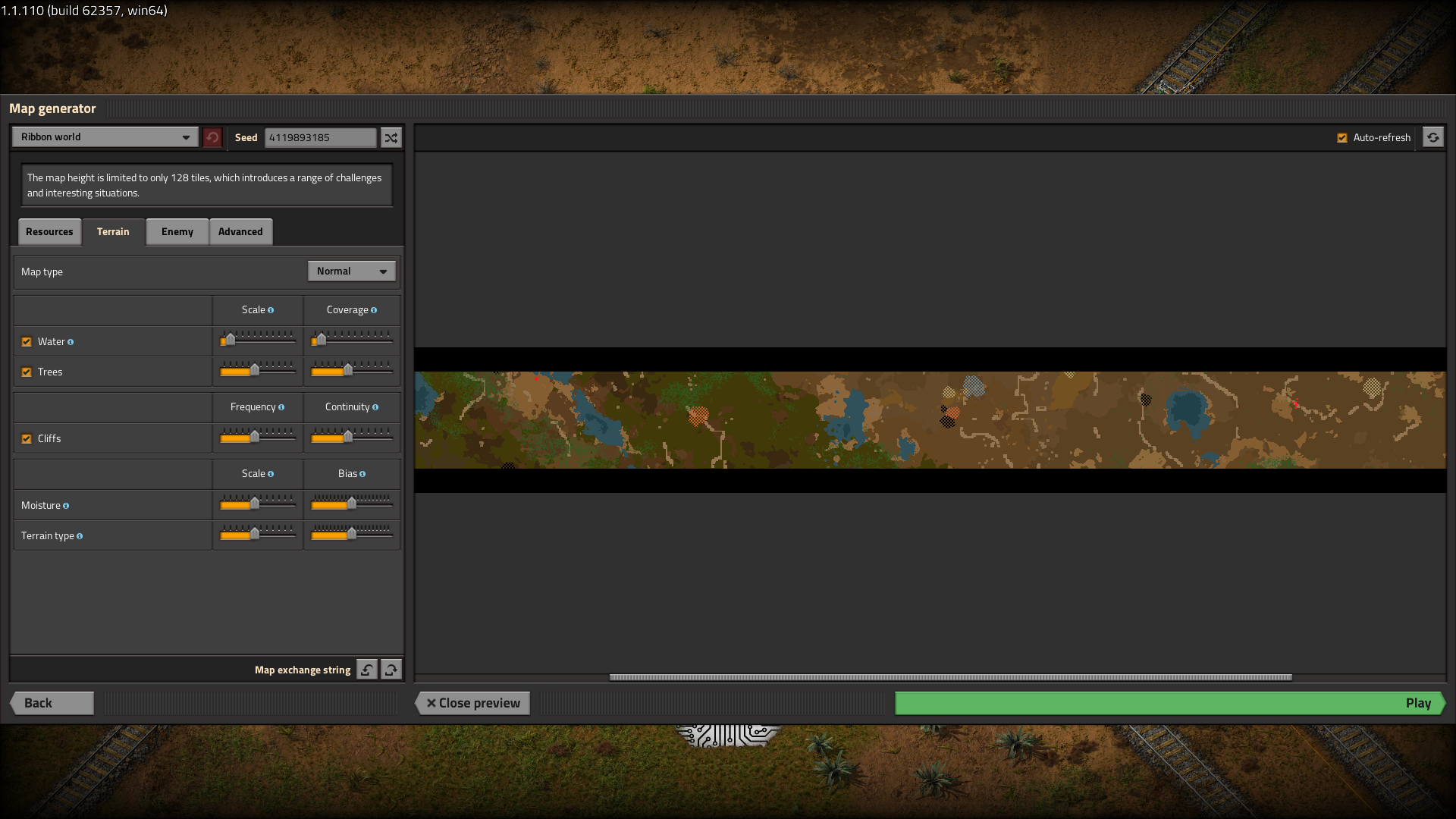Show info for Moisture and Terrain Scale header

[271, 474]
